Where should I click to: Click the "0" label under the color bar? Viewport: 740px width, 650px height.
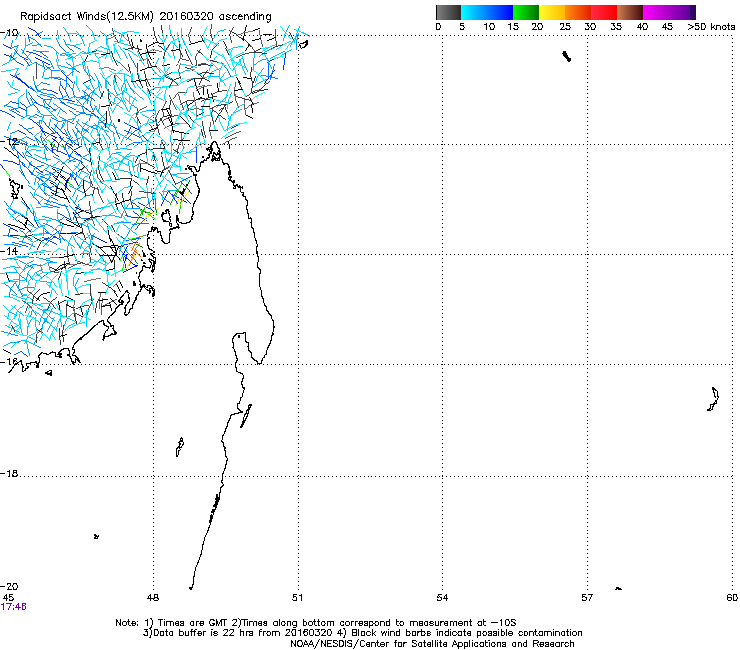(x=438, y=27)
